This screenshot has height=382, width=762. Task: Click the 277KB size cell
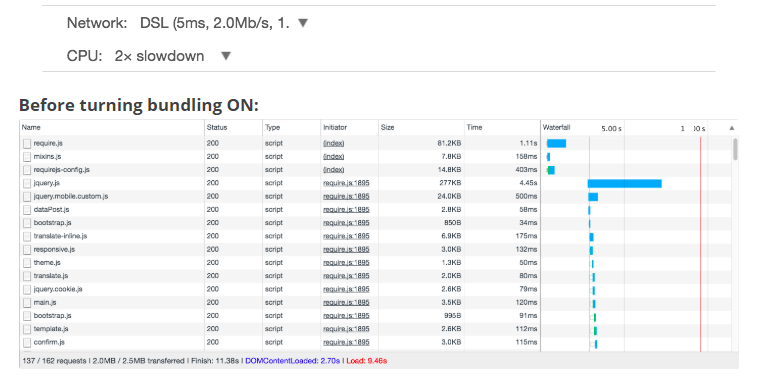[x=450, y=183]
